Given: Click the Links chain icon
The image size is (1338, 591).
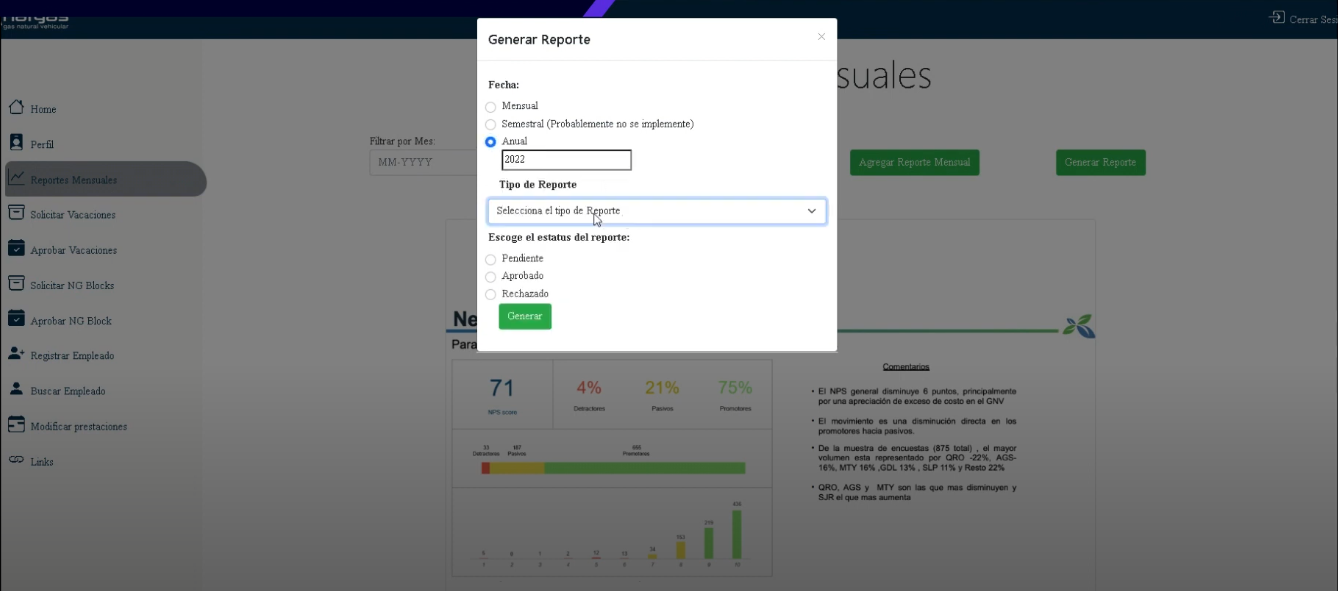Looking at the screenshot, I should click(16, 461).
